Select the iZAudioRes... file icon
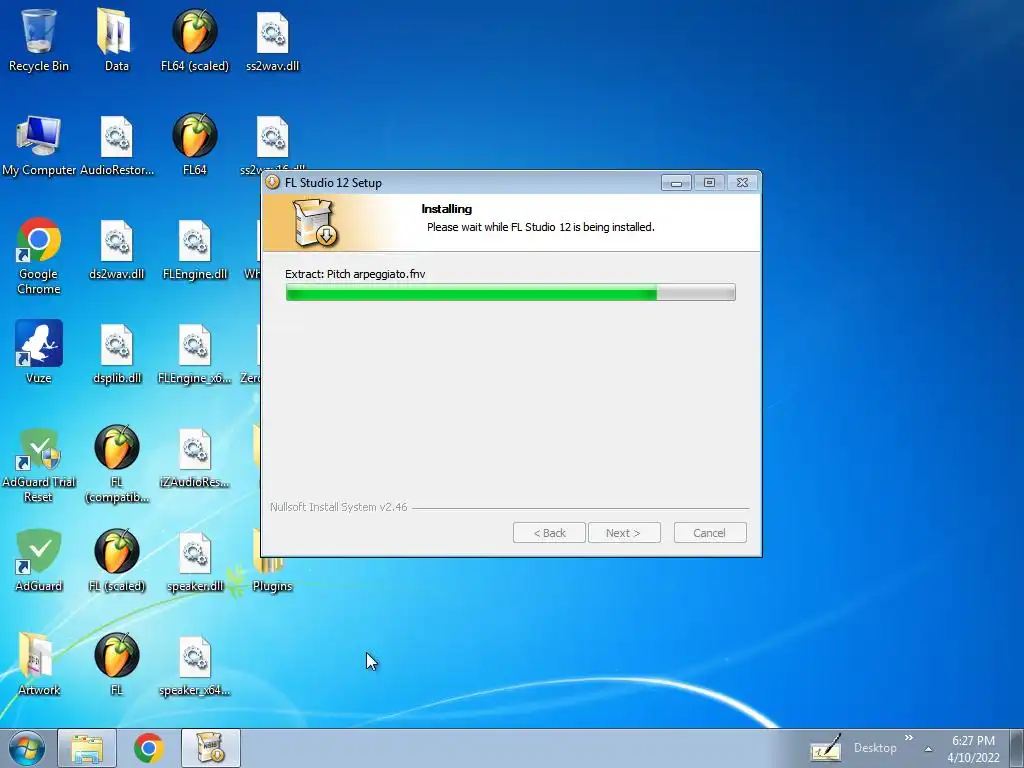Image resolution: width=1024 pixels, height=768 pixels. [195, 457]
